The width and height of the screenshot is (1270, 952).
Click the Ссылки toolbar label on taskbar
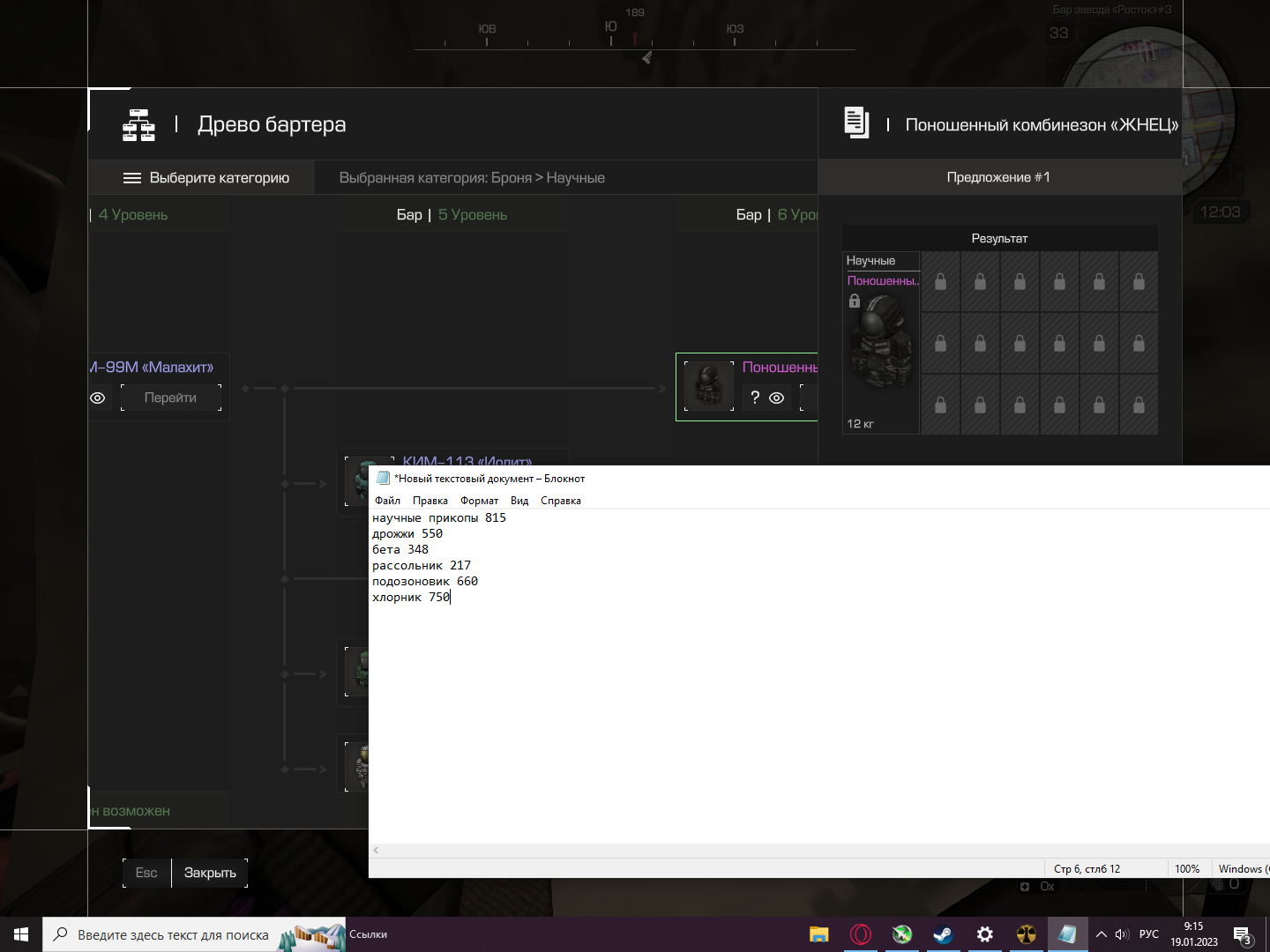pos(368,934)
